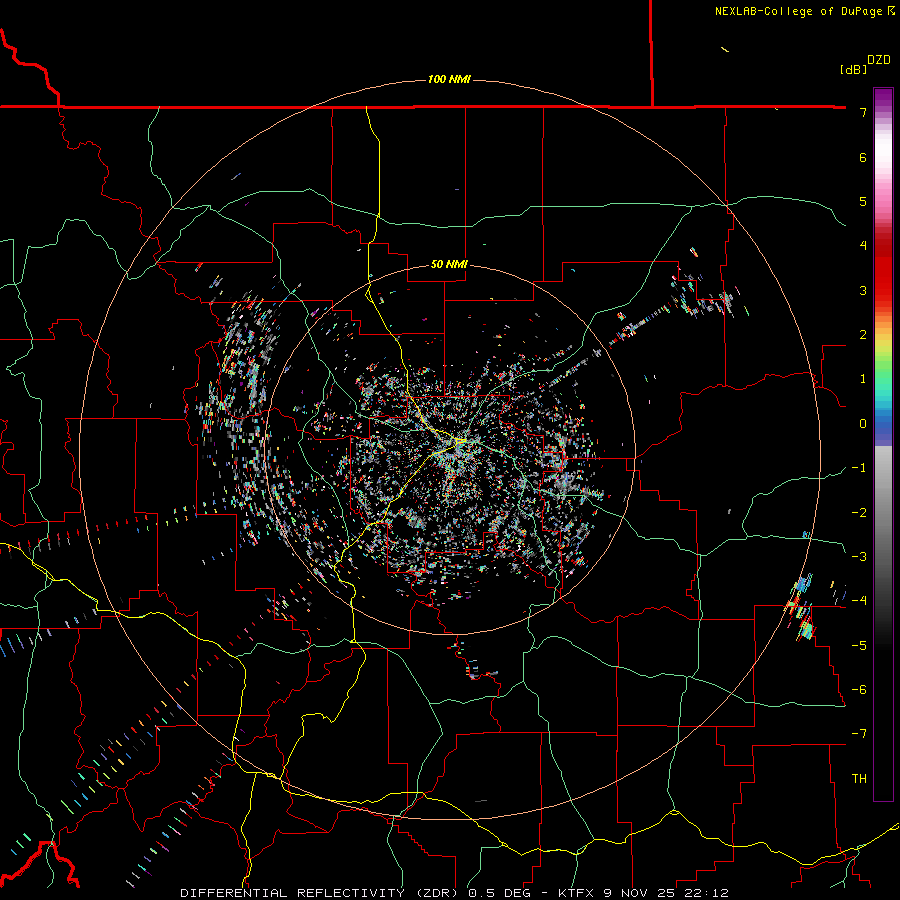The width and height of the screenshot is (900, 900).
Task: Click the -6 value on color scale
Action: tap(859, 690)
